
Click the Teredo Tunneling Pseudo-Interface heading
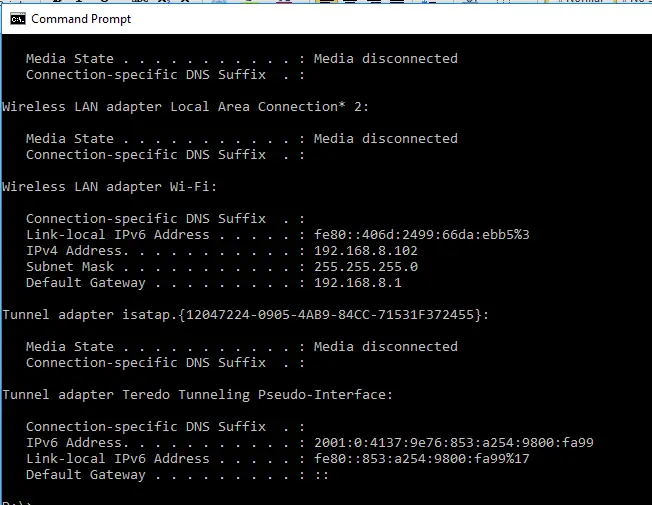coord(198,395)
